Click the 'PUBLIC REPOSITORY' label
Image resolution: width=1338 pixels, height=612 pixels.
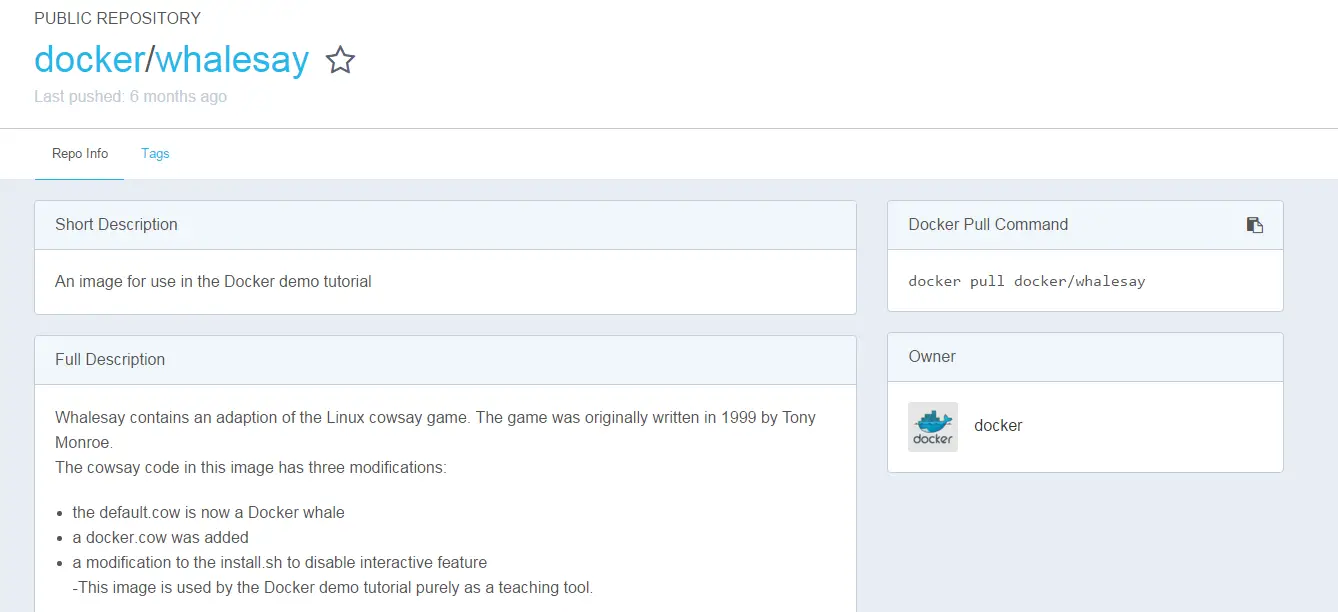[117, 18]
